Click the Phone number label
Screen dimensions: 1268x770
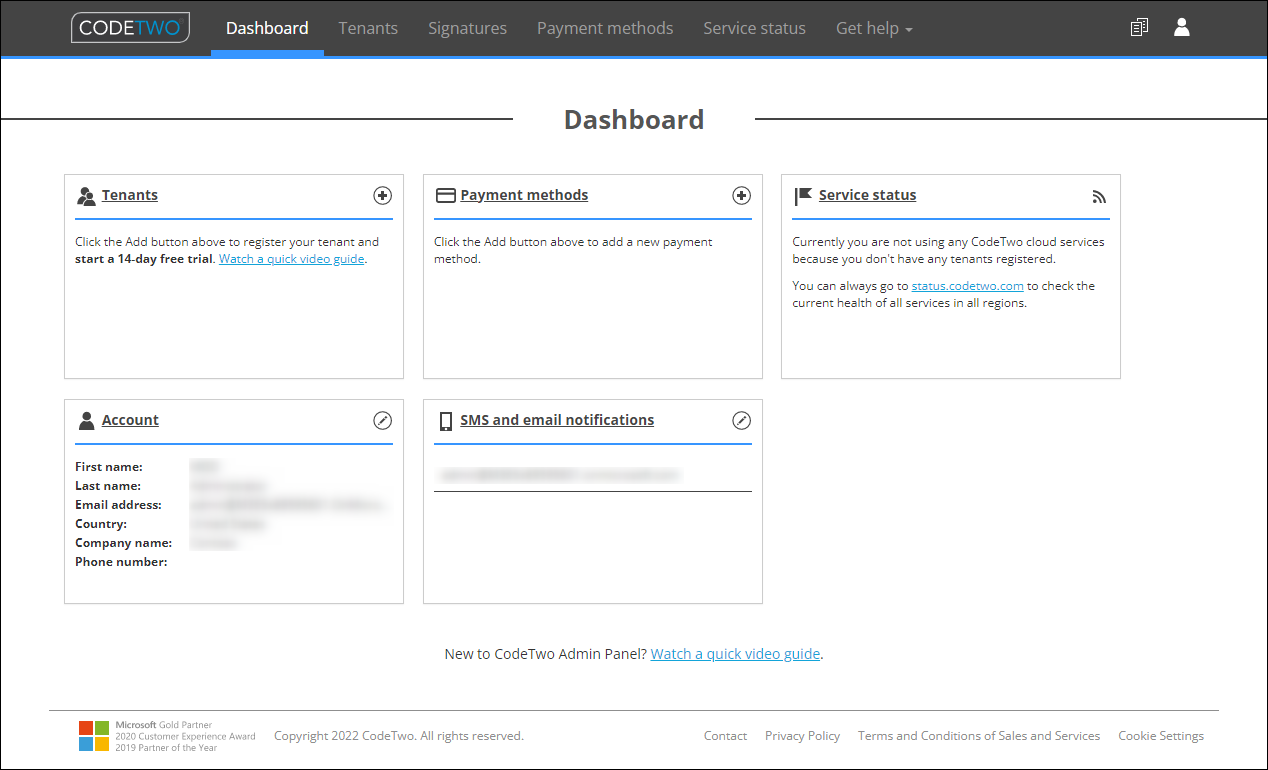click(121, 562)
